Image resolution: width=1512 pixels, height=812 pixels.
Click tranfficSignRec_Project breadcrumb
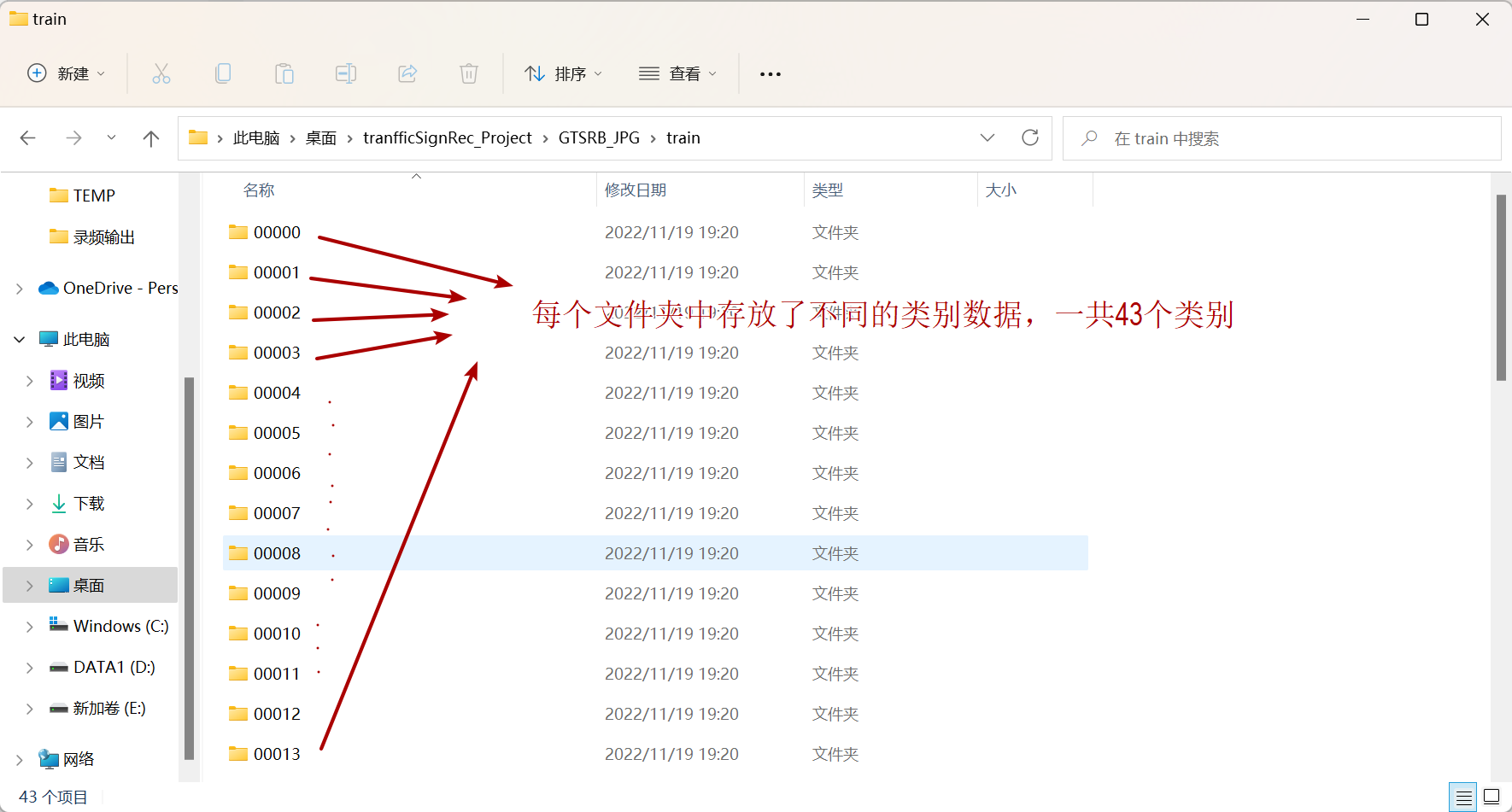(x=448, y=138)
